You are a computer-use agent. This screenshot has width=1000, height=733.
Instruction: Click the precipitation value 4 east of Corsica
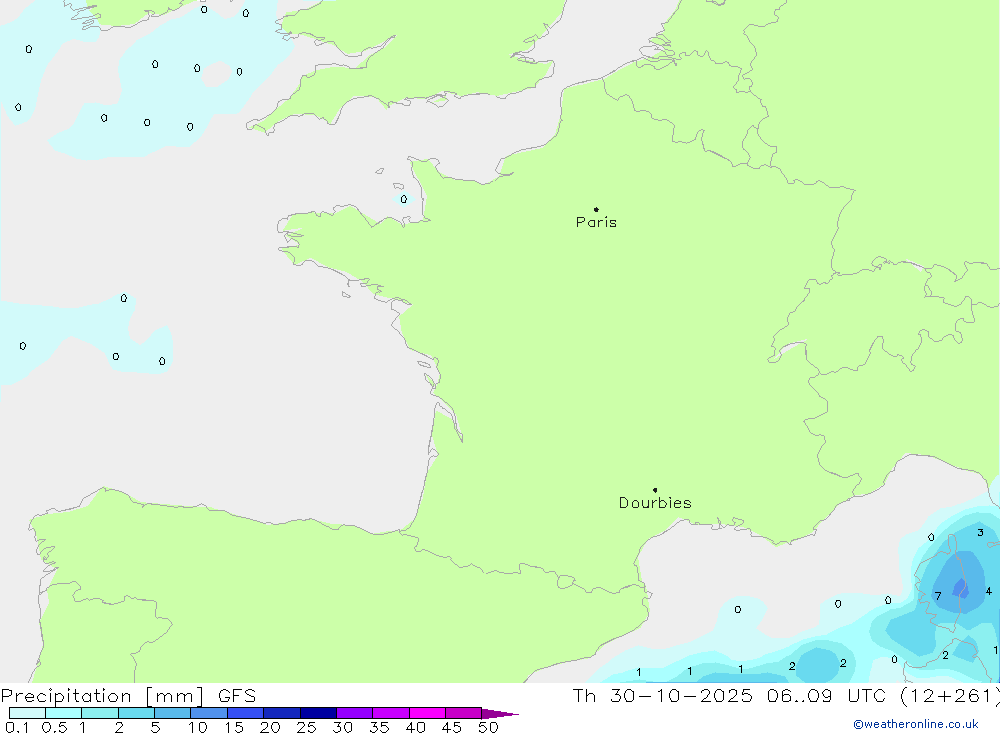989,591
